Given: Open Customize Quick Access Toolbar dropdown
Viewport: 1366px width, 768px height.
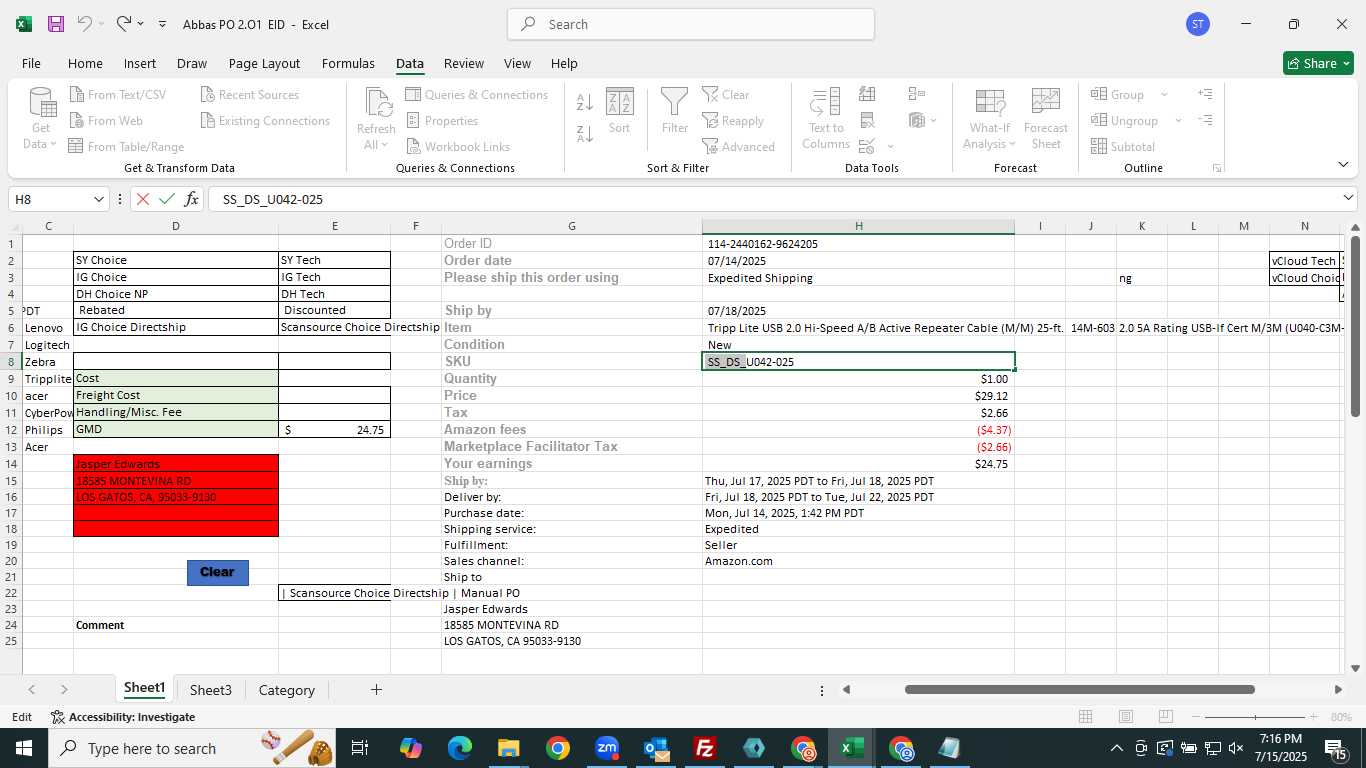Looking at the screenshot, I should click(162, 24).
